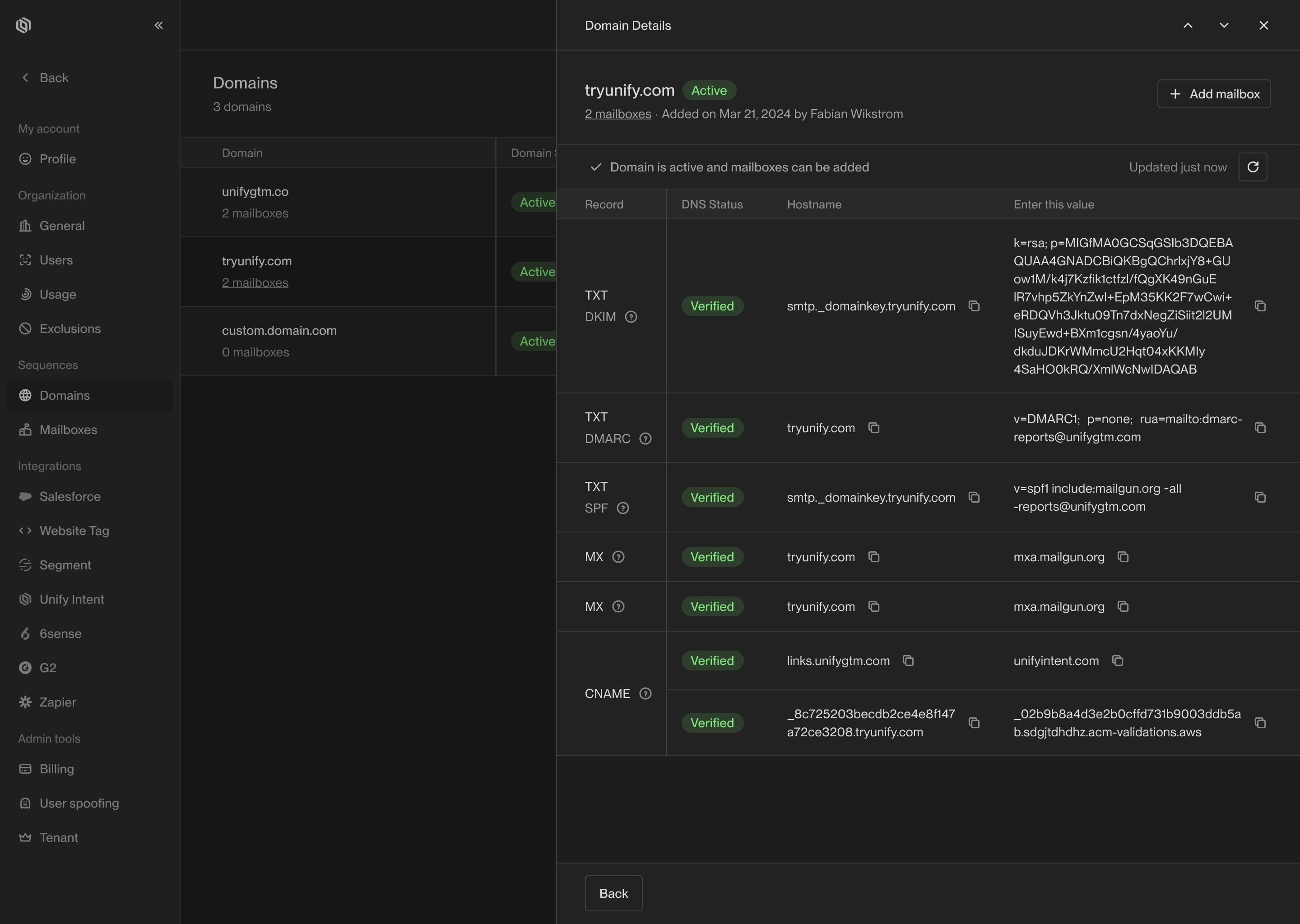This screenshot has height=924, width=1300.
Task: Copy the links.unifygtm.com hostname
Action: [x=908, y=661]
